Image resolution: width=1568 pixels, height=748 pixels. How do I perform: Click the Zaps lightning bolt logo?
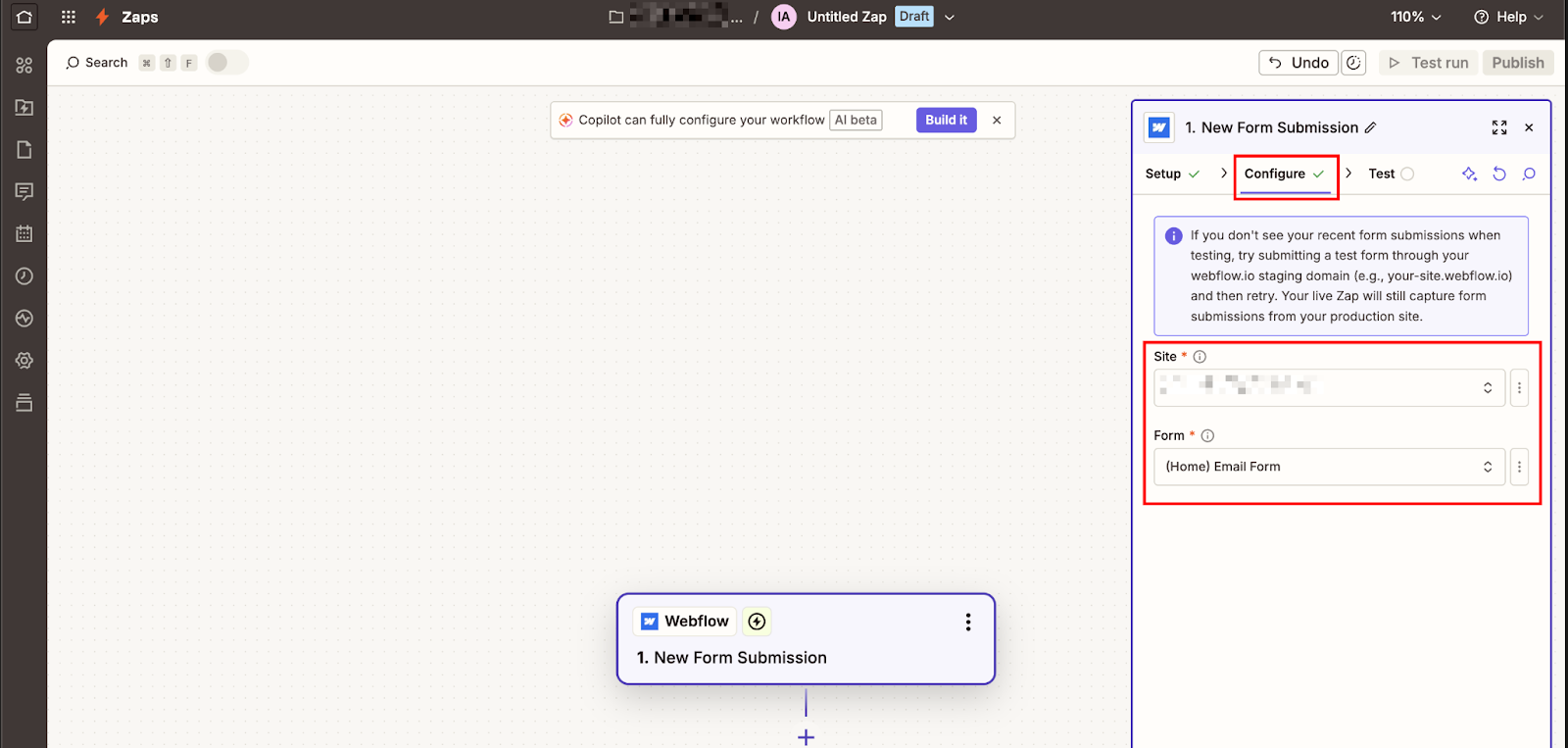click(x=102, y=17)
